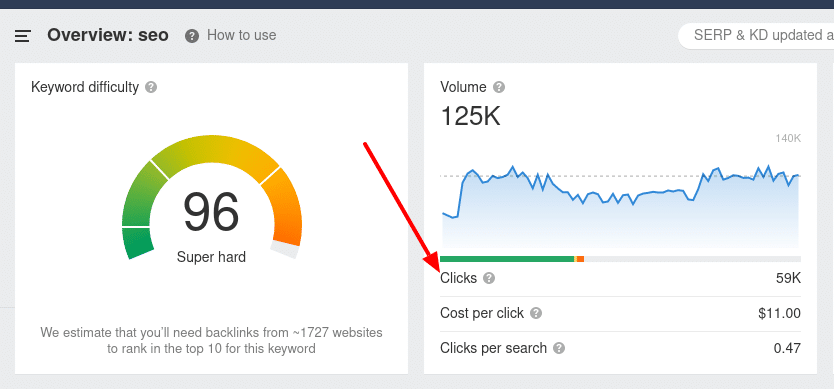
Task: Click the $11.00 cost per click value
Action: [x=779, y=313]
